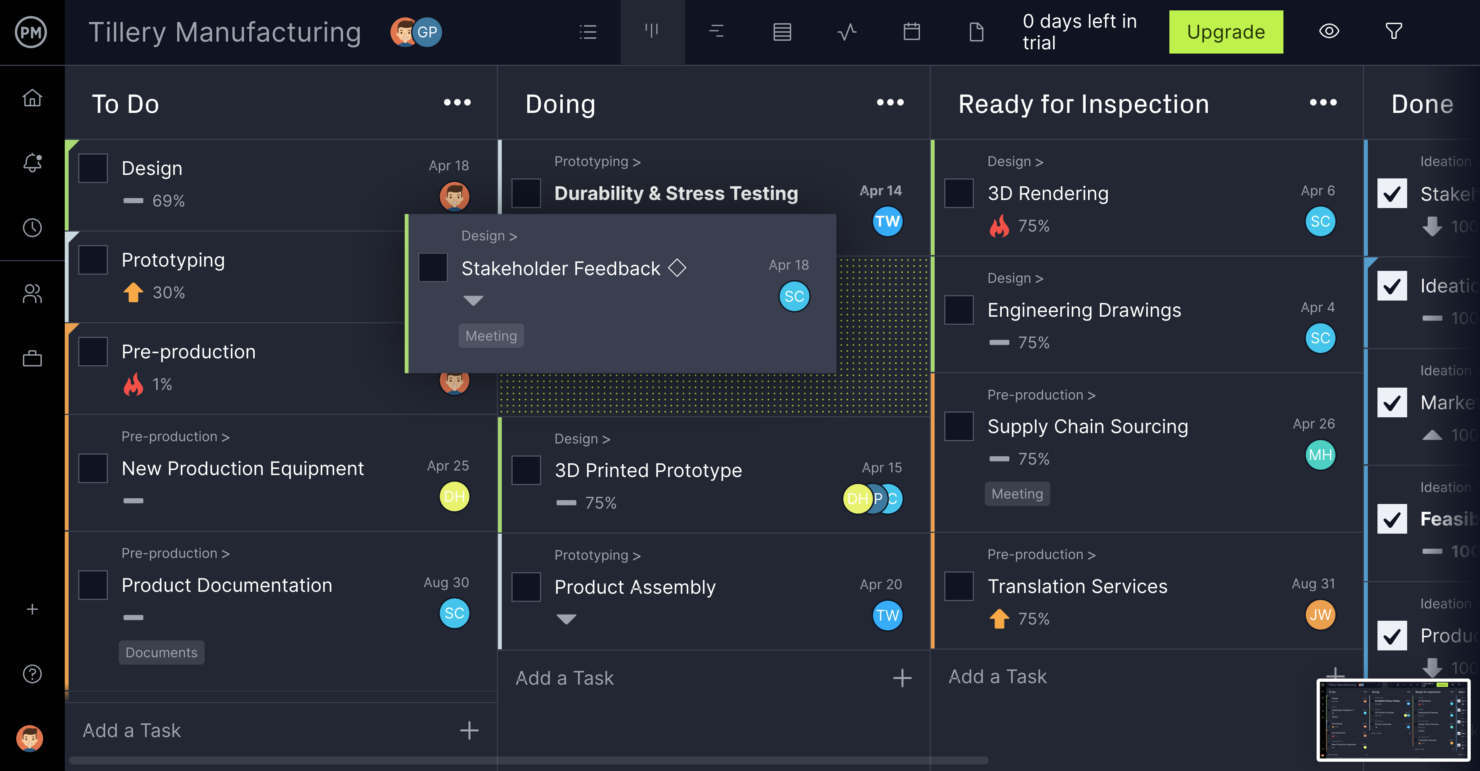Open Stakeholder Feedback priority dropdown arrow
Screen dimensions: 1480x771
473,301
